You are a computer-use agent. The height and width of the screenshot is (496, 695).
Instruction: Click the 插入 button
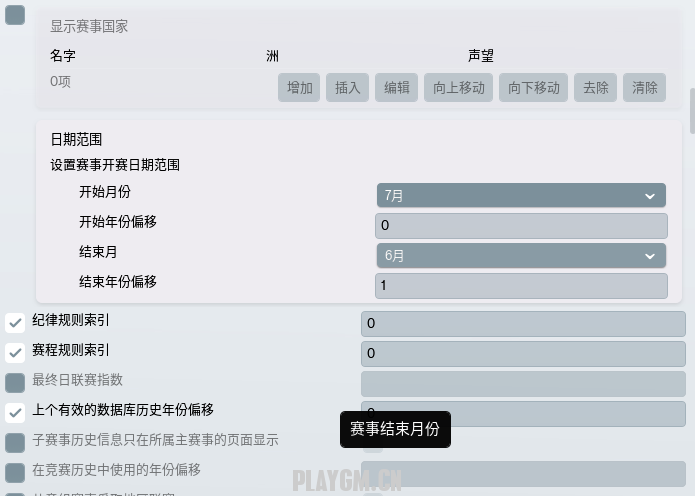click(x=348, y=88)
